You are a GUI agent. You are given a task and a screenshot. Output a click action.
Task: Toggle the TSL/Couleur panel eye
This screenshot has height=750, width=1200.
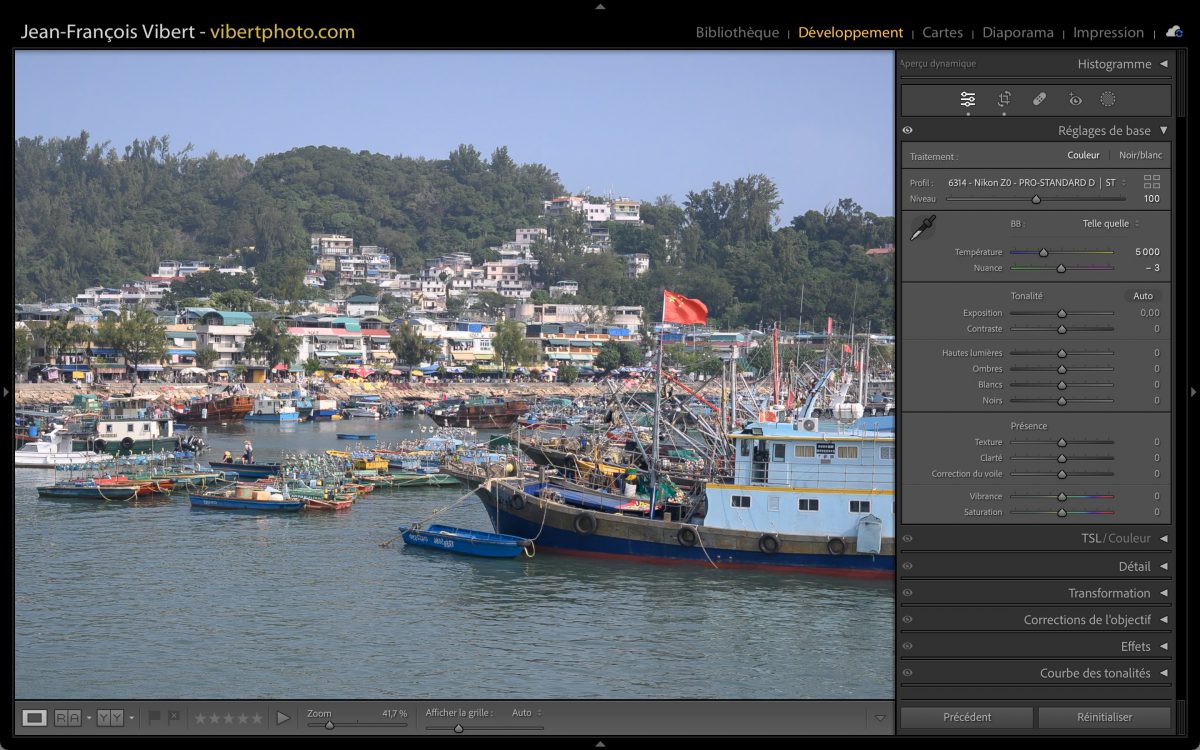click(908, 538)
